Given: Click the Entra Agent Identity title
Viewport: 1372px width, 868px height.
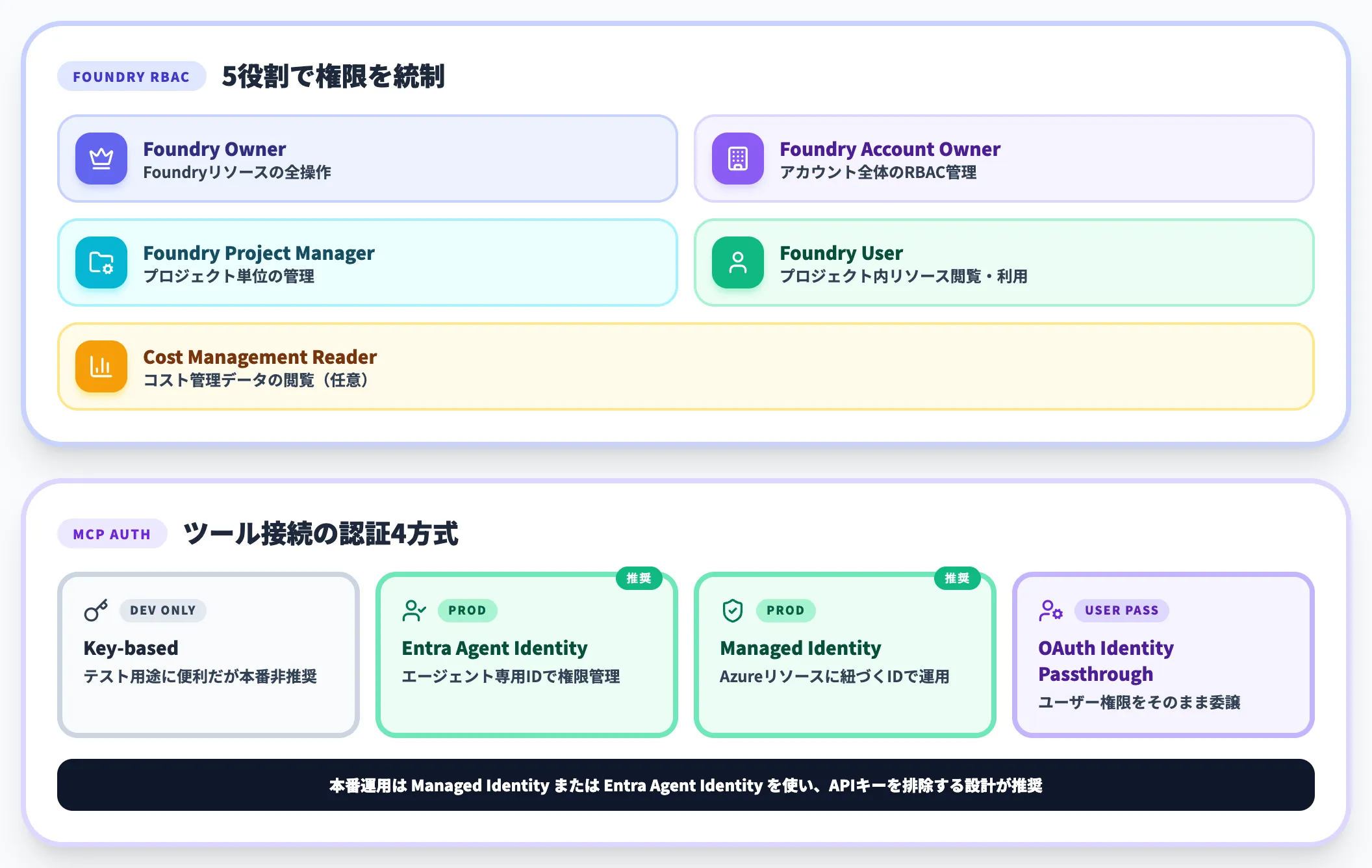Looking at the screenshot, I should click(x=494, y=648).
